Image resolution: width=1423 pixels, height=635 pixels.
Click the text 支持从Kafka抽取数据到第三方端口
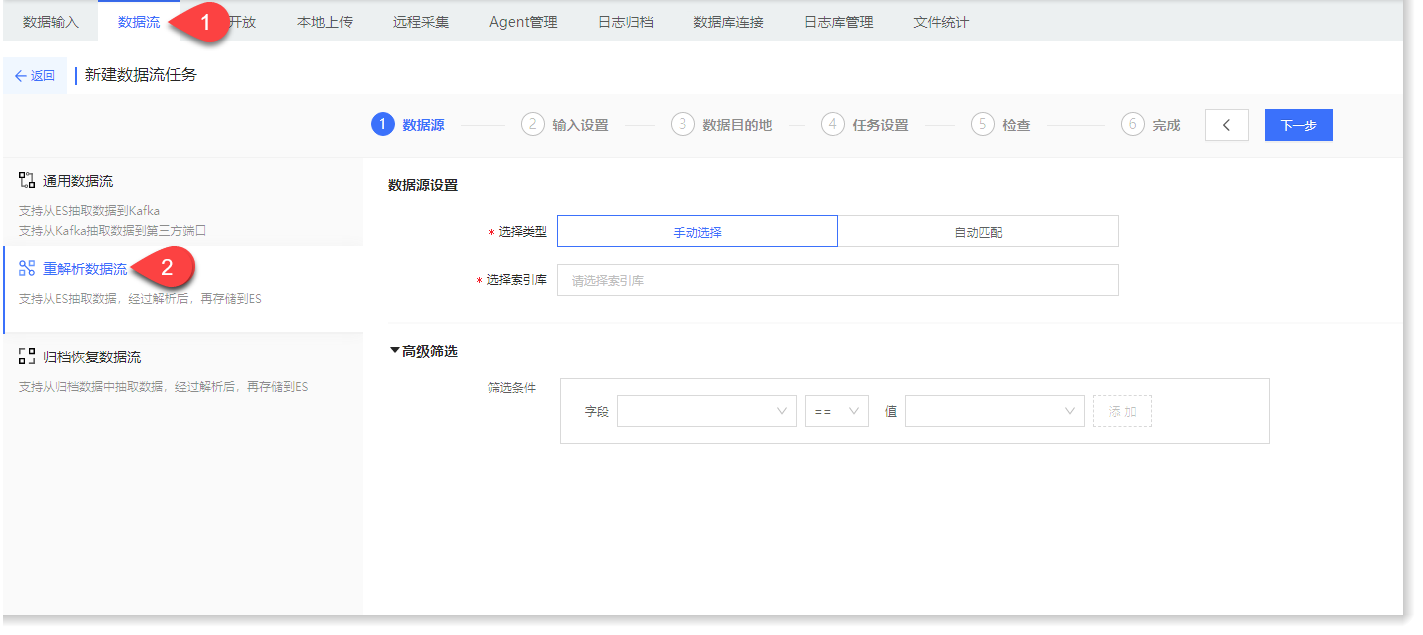[112, 230]
